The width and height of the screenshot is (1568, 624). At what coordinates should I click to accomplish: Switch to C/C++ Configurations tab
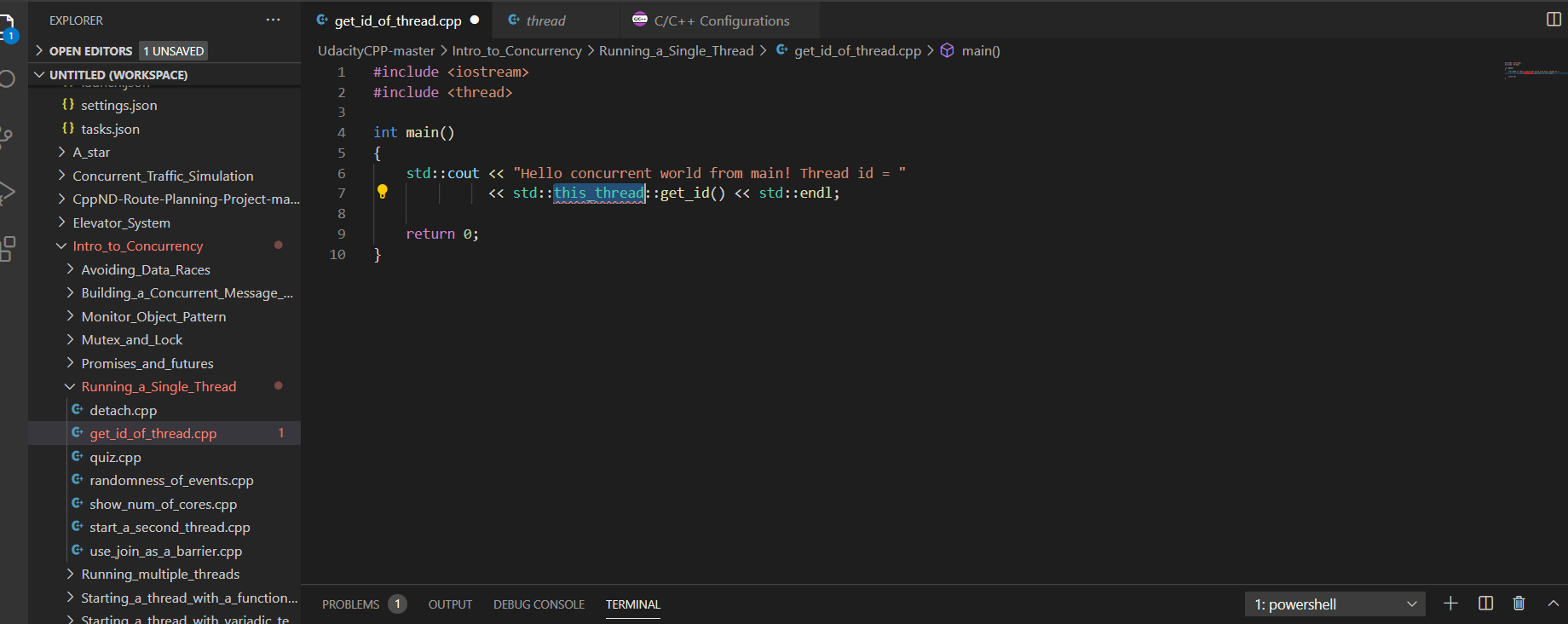[x=721, y=20]
